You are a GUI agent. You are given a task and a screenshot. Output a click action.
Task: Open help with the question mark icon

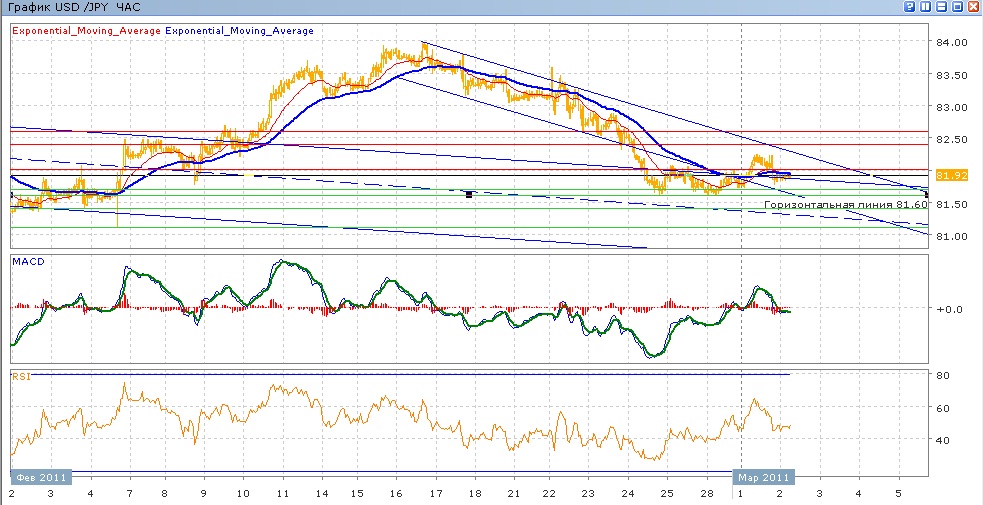click(x=910, y=7)
